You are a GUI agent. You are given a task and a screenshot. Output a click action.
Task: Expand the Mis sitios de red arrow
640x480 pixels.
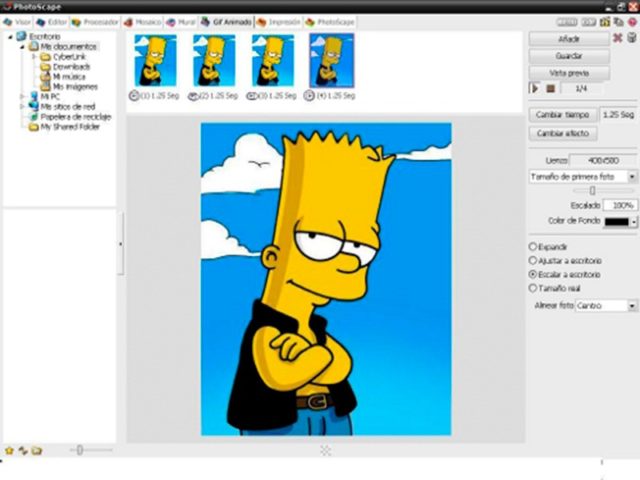coord(22,107)
